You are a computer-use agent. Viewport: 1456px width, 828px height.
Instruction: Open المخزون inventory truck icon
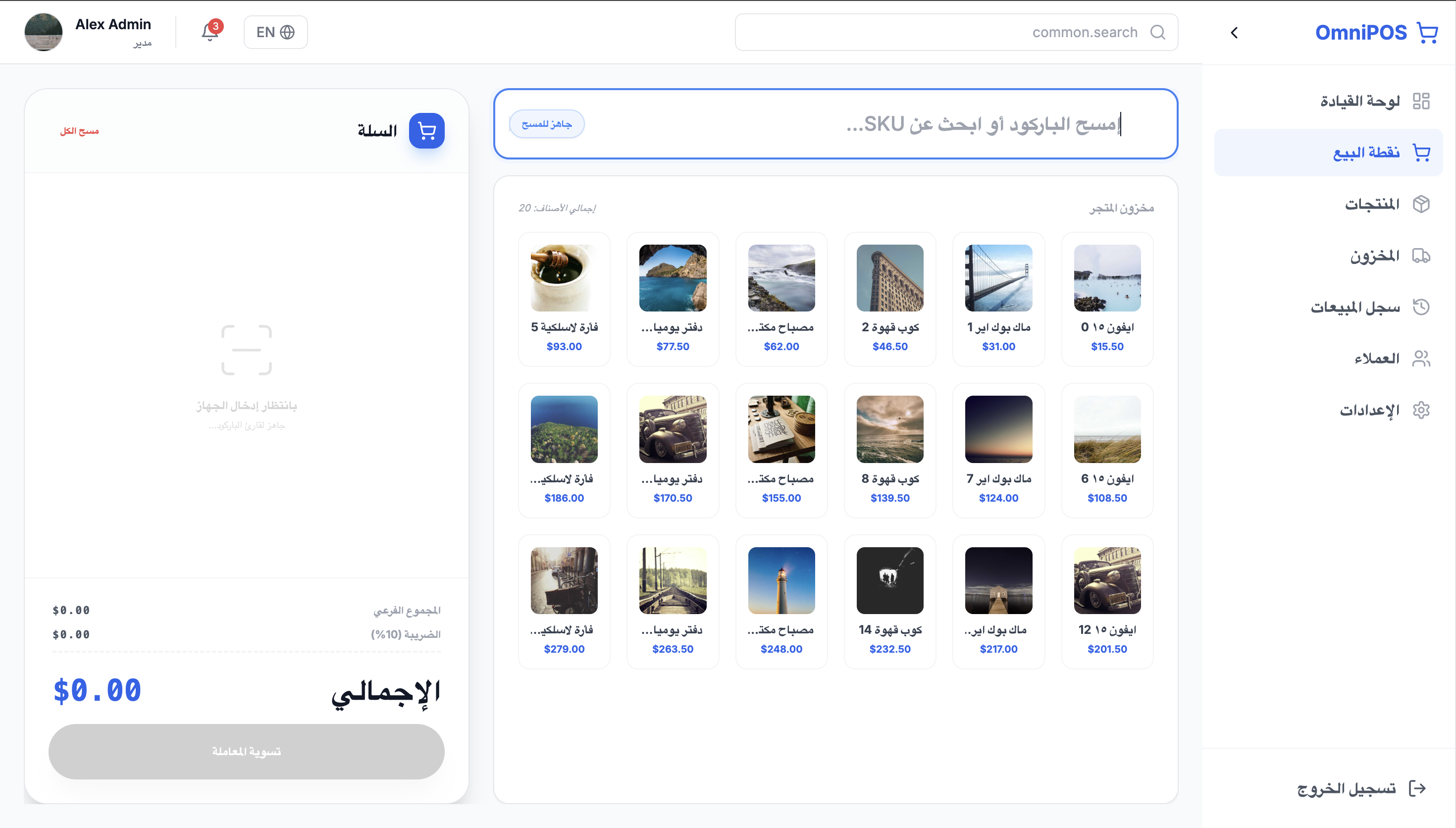coord(1422,256)
